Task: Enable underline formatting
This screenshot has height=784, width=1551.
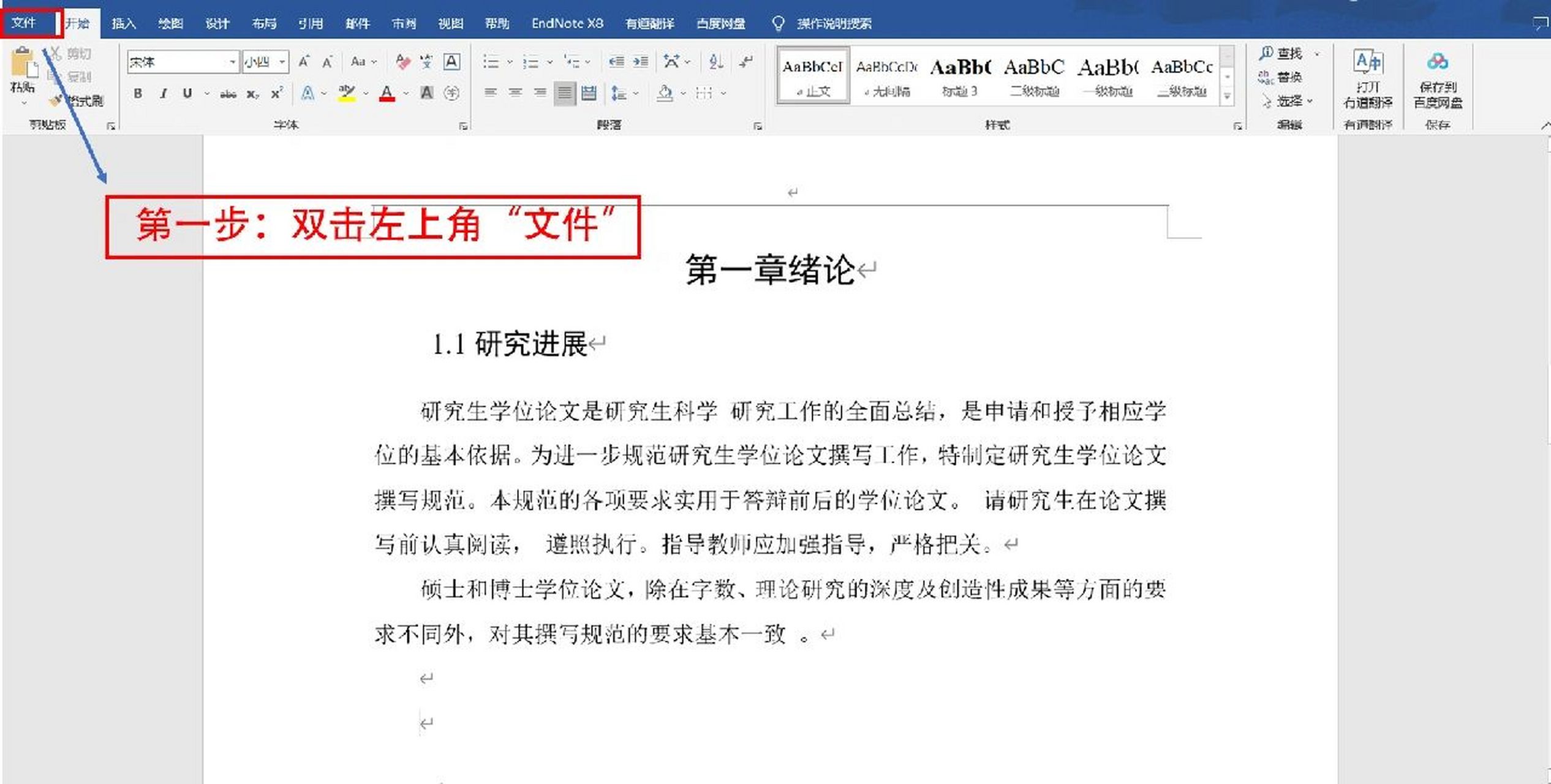Action: [187, 93]
